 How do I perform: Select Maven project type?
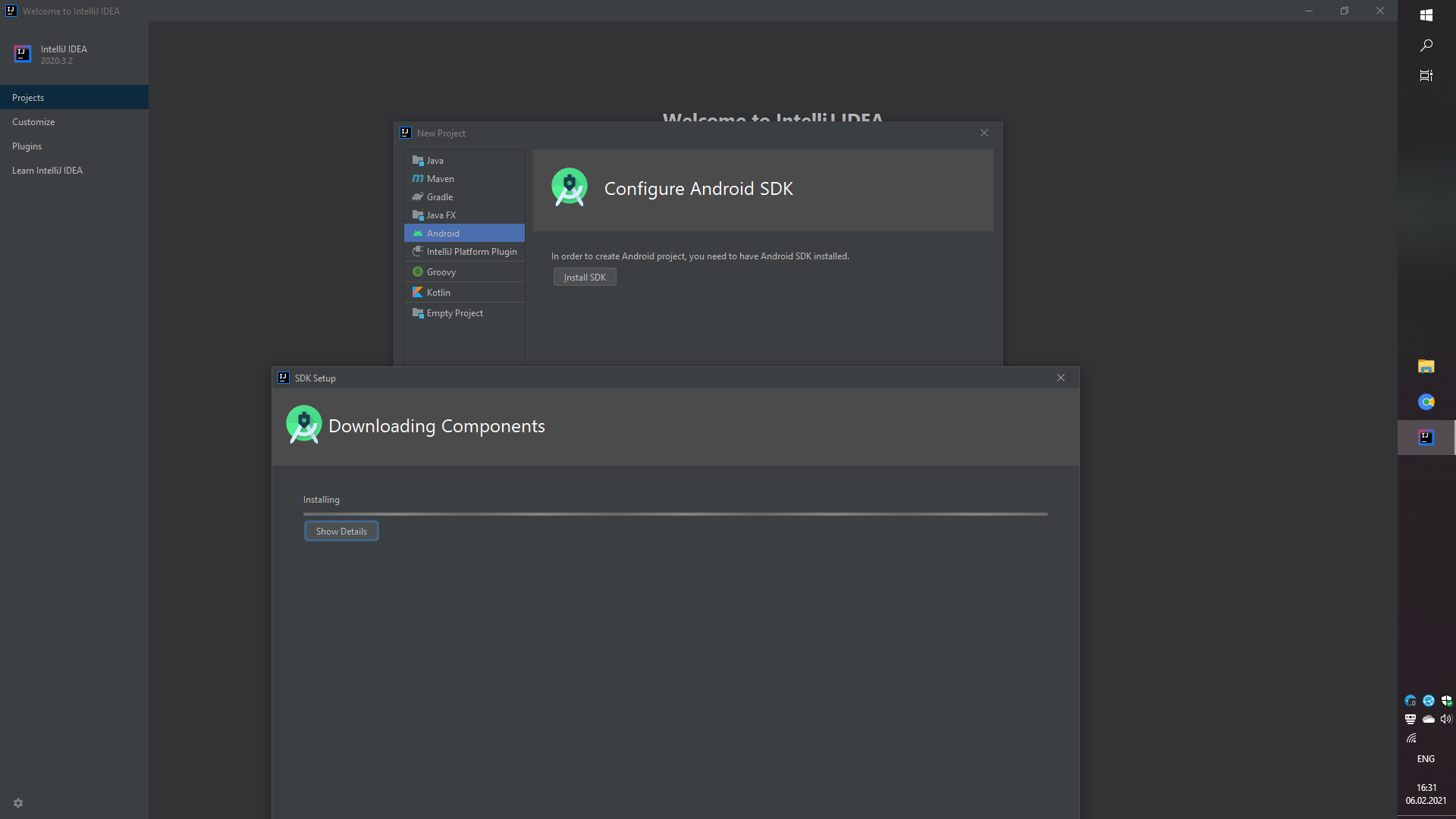[x=464, y=179]
